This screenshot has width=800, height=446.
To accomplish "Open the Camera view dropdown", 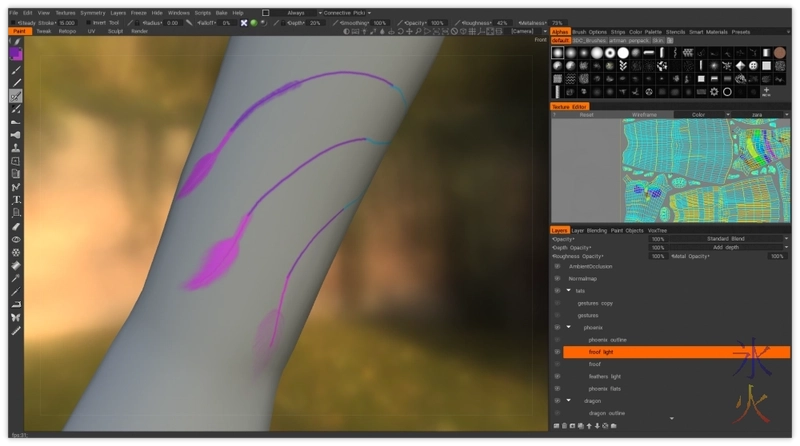I will point(524,31).
